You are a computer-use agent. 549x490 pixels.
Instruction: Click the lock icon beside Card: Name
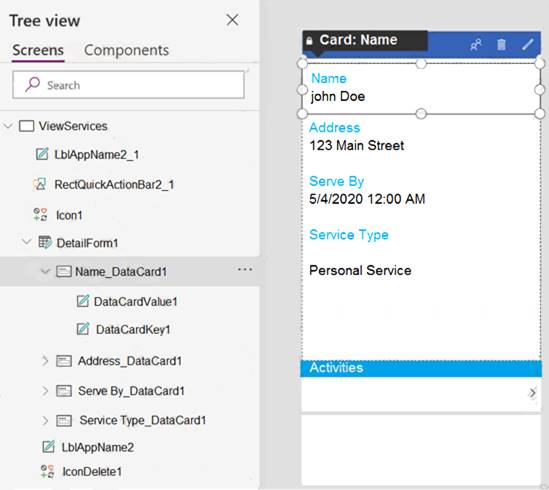(309, 41)
